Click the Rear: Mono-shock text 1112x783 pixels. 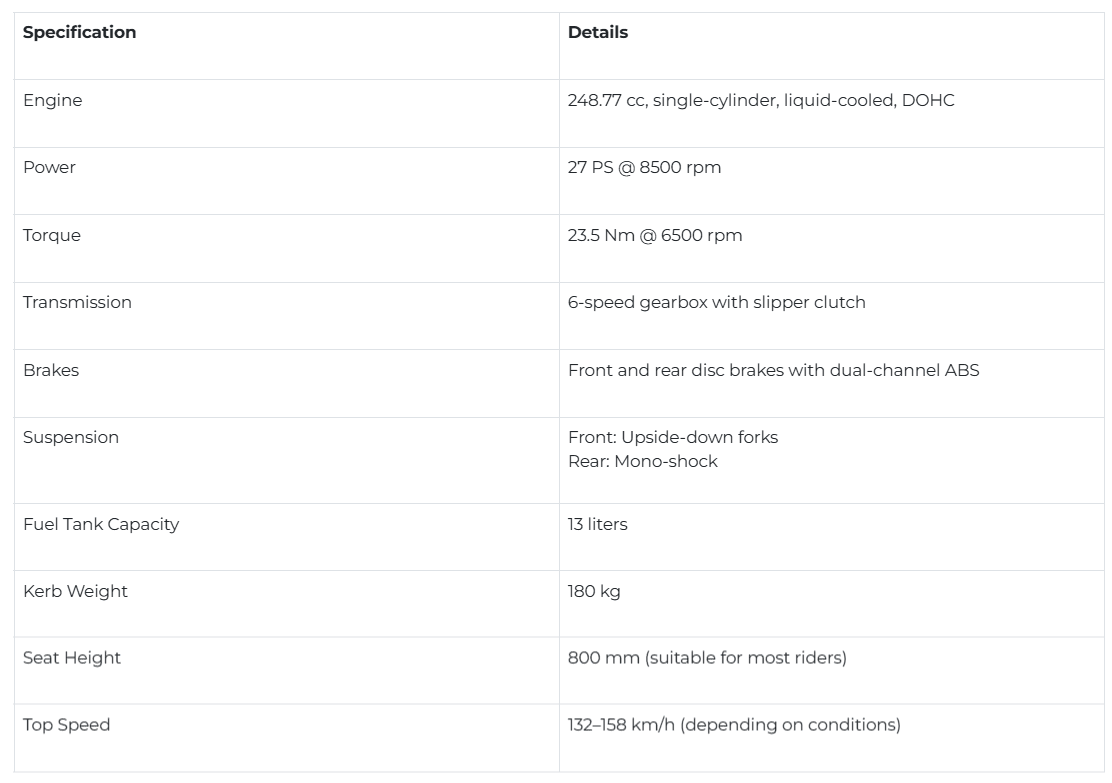643,462
